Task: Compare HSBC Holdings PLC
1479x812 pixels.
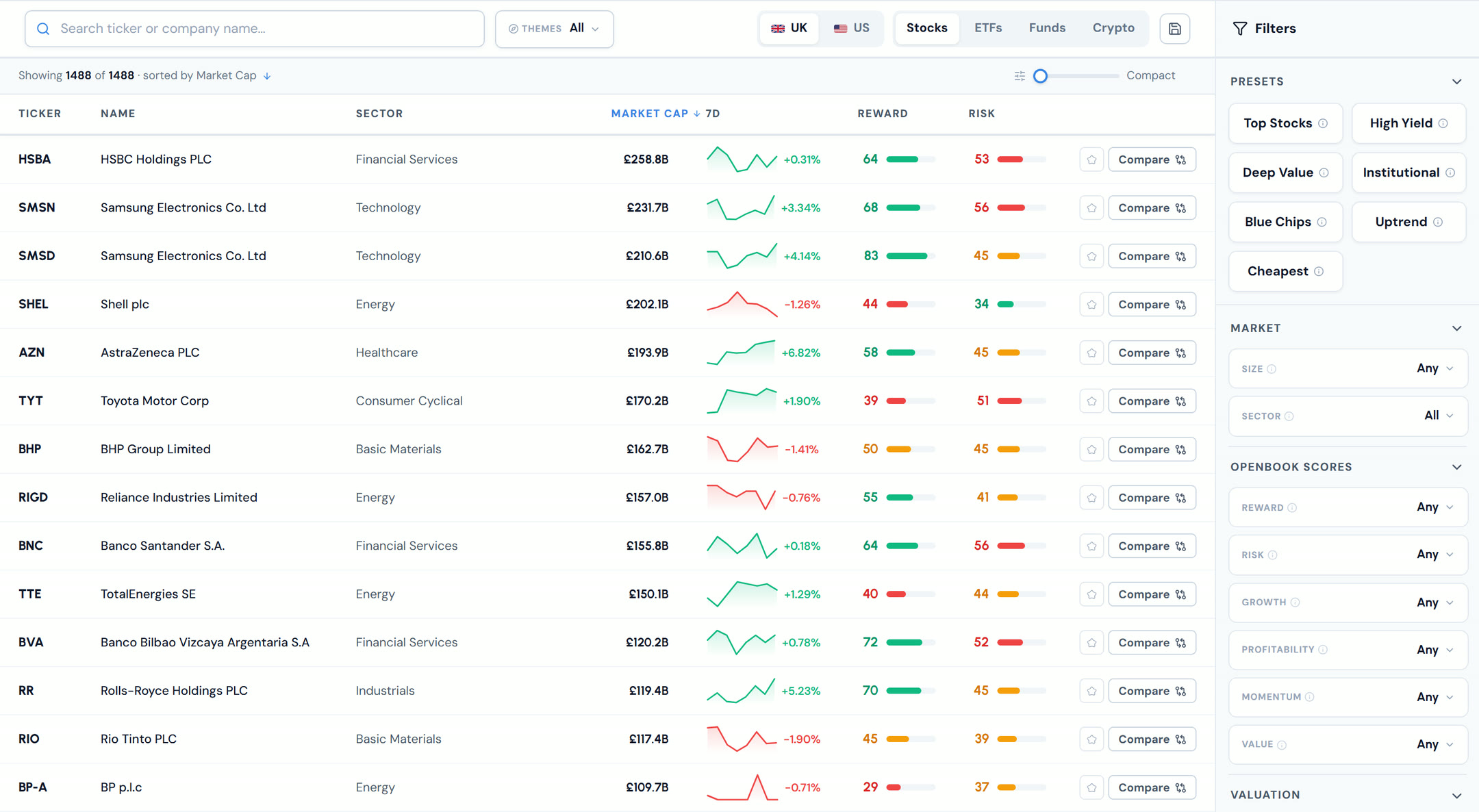Action: (1152, 160)
